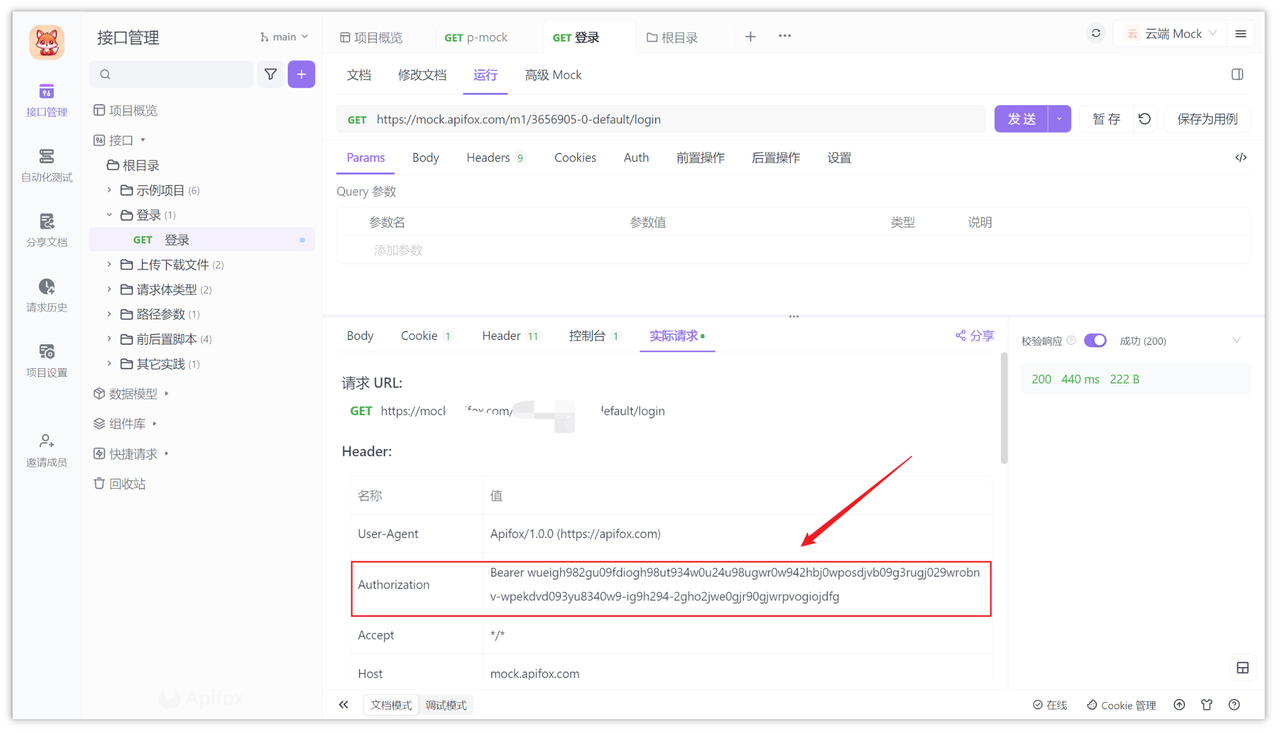1280x732 pixels.
Task: Collapse the 登录 folder
Action: pyautogui.click(x=109, y=215)
